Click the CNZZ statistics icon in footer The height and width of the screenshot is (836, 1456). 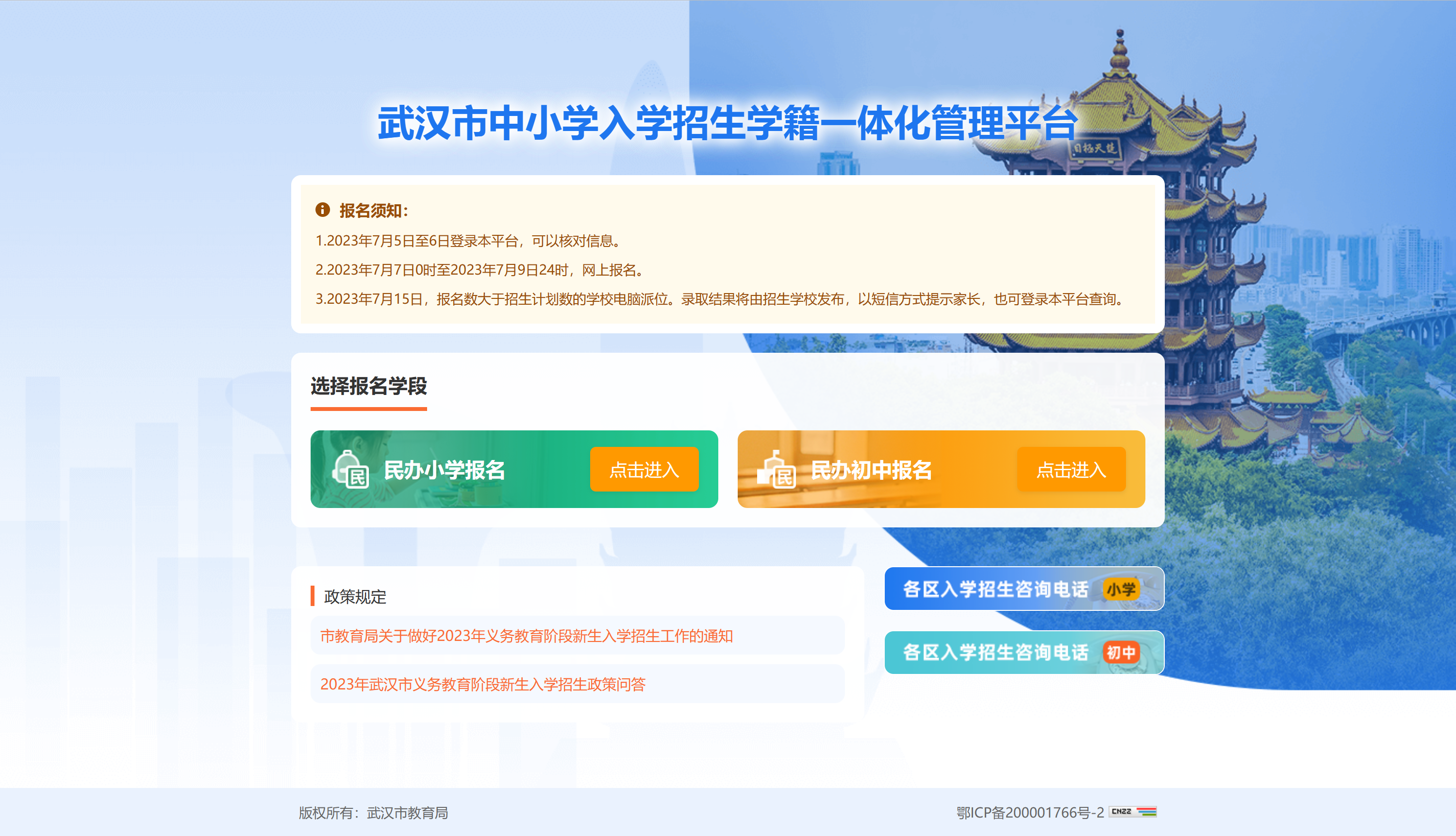pos(1133,811)
